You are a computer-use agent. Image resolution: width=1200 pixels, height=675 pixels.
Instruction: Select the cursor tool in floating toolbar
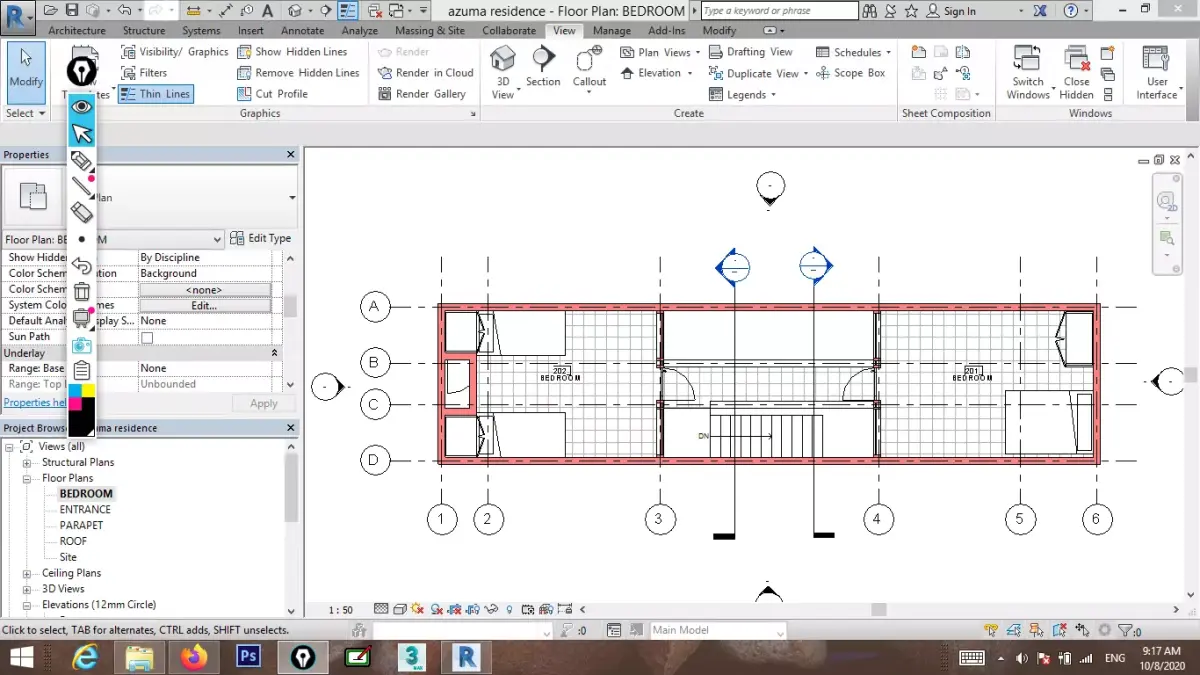(x=82, y=134)
